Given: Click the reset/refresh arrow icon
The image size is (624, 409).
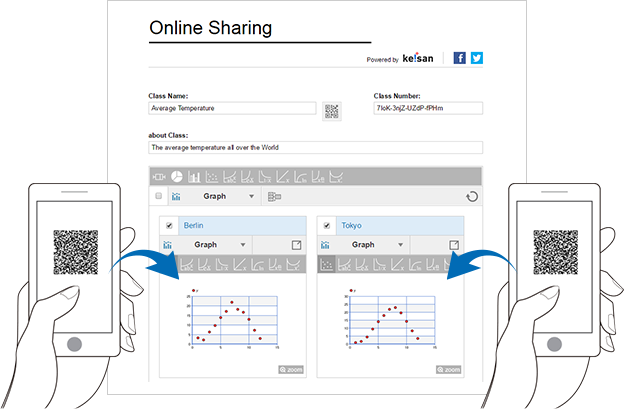Looking at the screenshot, I should pos(472,197).
